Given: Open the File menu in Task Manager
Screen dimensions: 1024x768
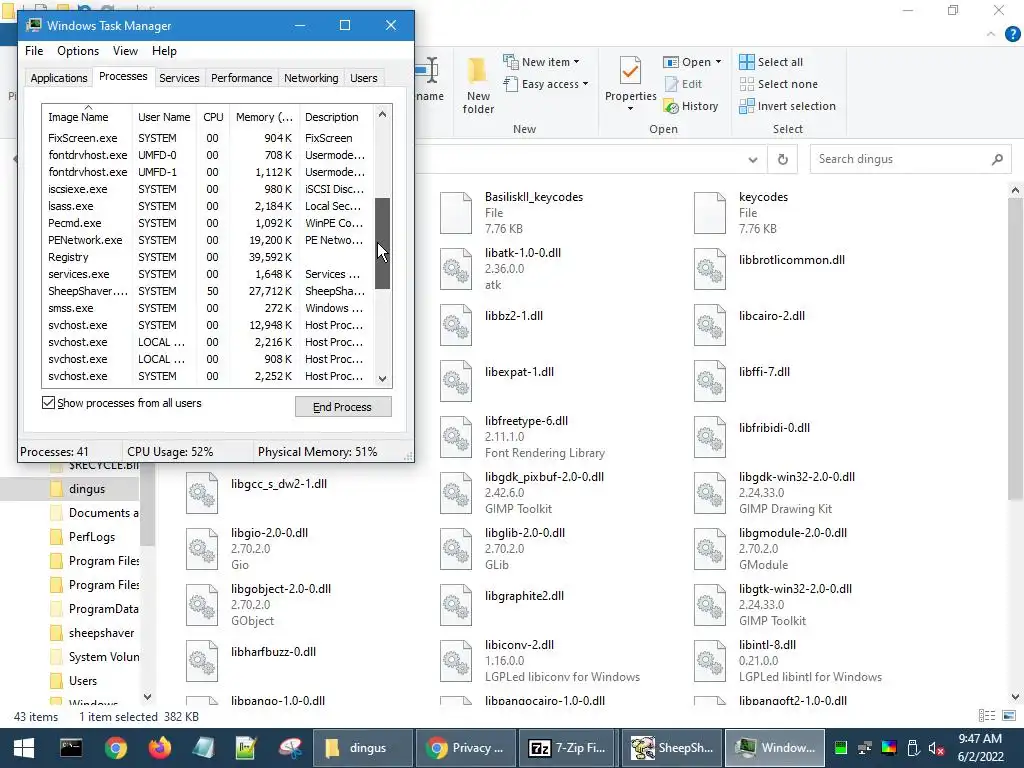Looking at the screenshot, I should [34, 51].
